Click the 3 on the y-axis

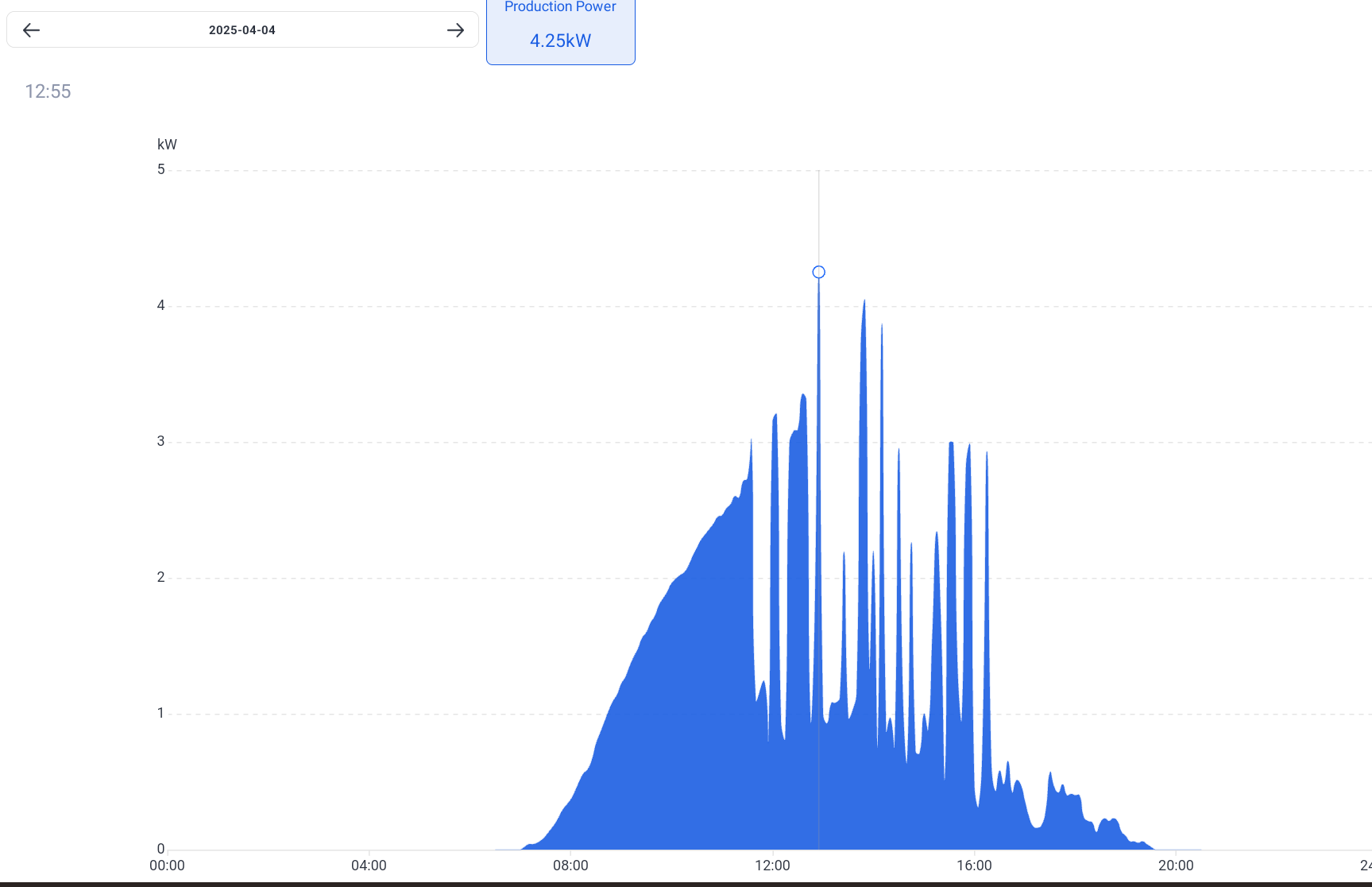[161, 441]
